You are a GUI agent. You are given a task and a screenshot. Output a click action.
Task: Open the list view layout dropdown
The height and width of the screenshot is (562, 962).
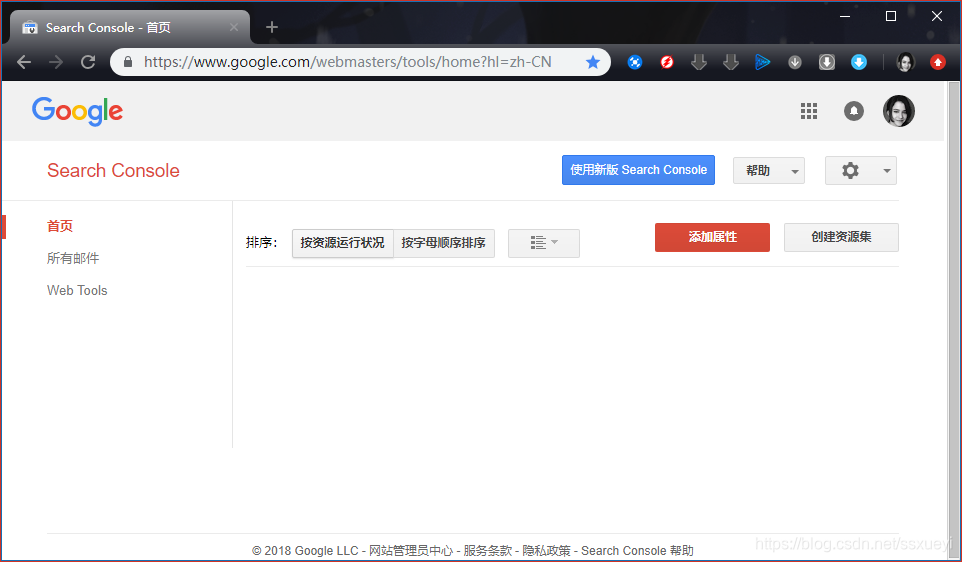point(544,243)
